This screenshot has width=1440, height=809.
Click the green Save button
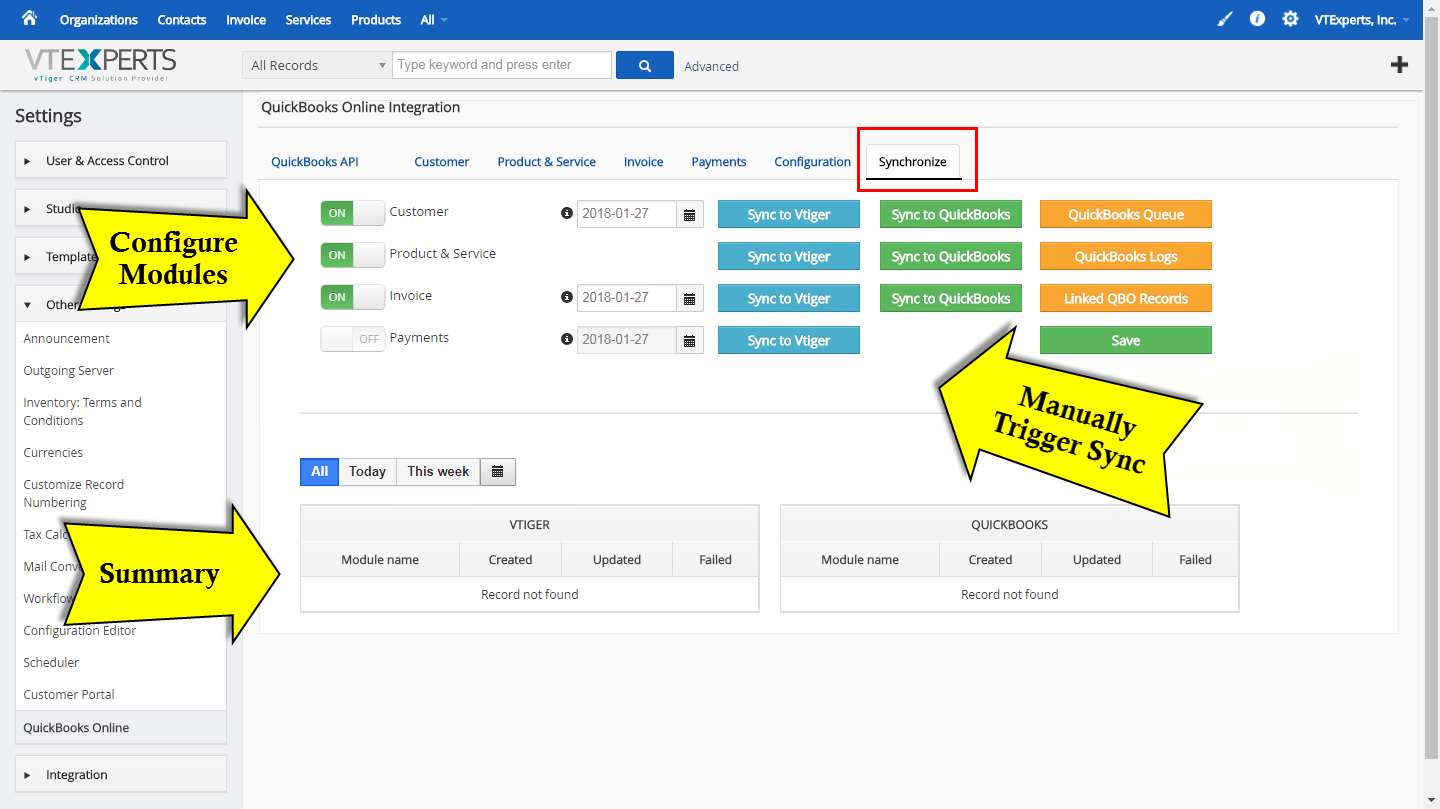point(1126,340)
